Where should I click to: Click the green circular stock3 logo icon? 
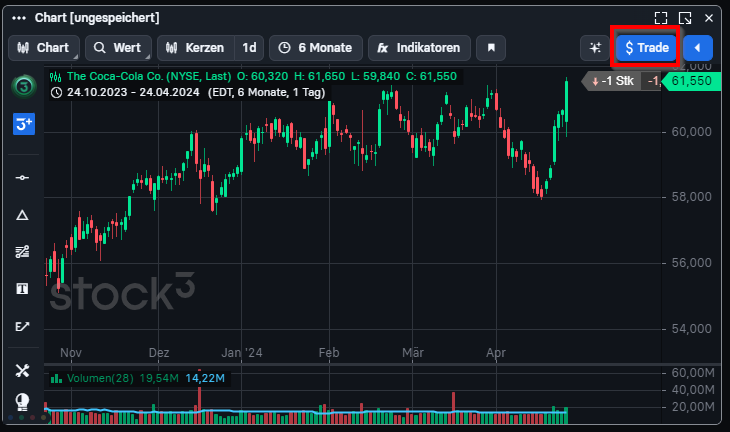click(x=24, y=86)
